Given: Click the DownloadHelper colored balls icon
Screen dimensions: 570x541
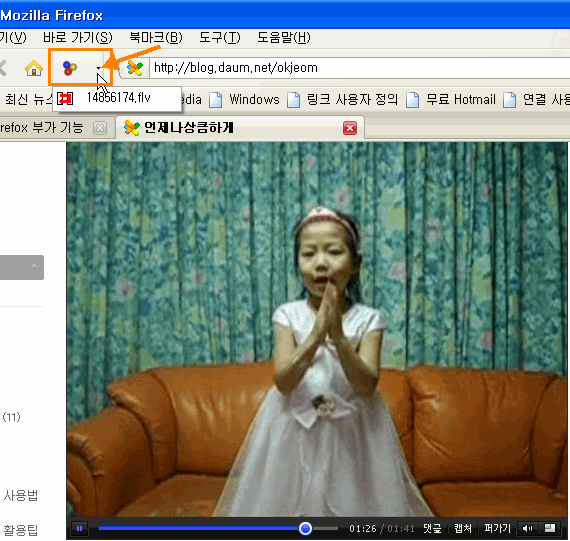Looking at the screenshot, I should (70, 68).
